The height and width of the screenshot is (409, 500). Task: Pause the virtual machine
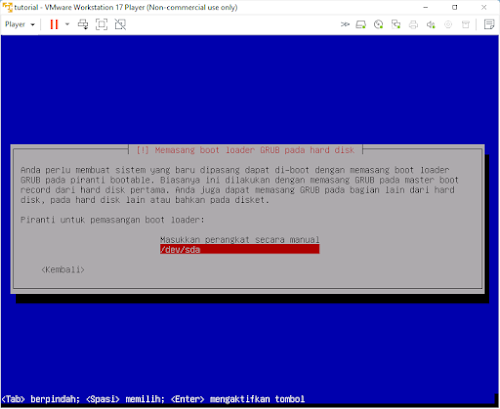[54, 24]
